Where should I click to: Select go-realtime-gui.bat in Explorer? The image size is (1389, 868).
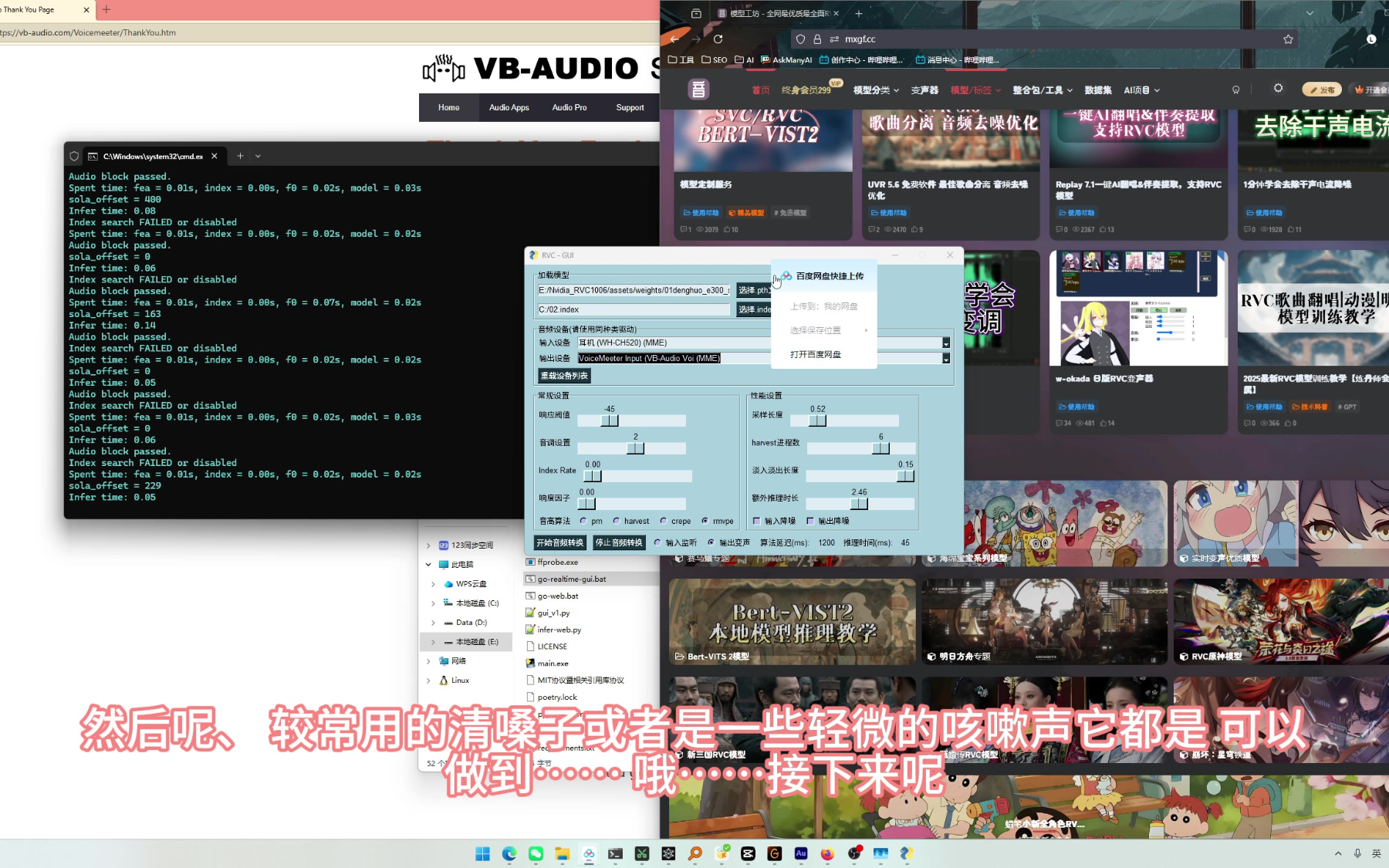click(x=572, y=579)
